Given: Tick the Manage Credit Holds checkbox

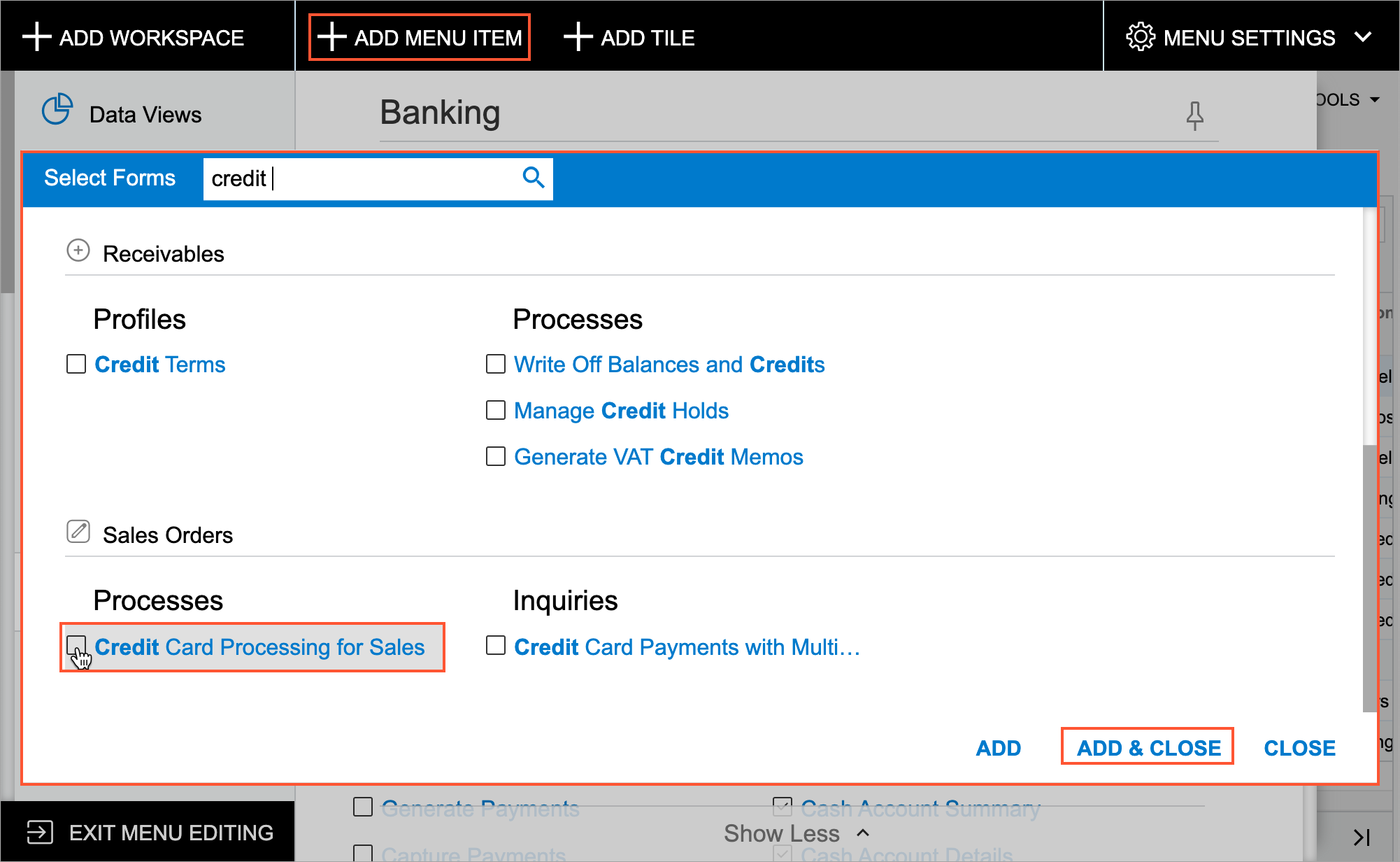Looking at the screenshot, I should (x=496, y=410).
